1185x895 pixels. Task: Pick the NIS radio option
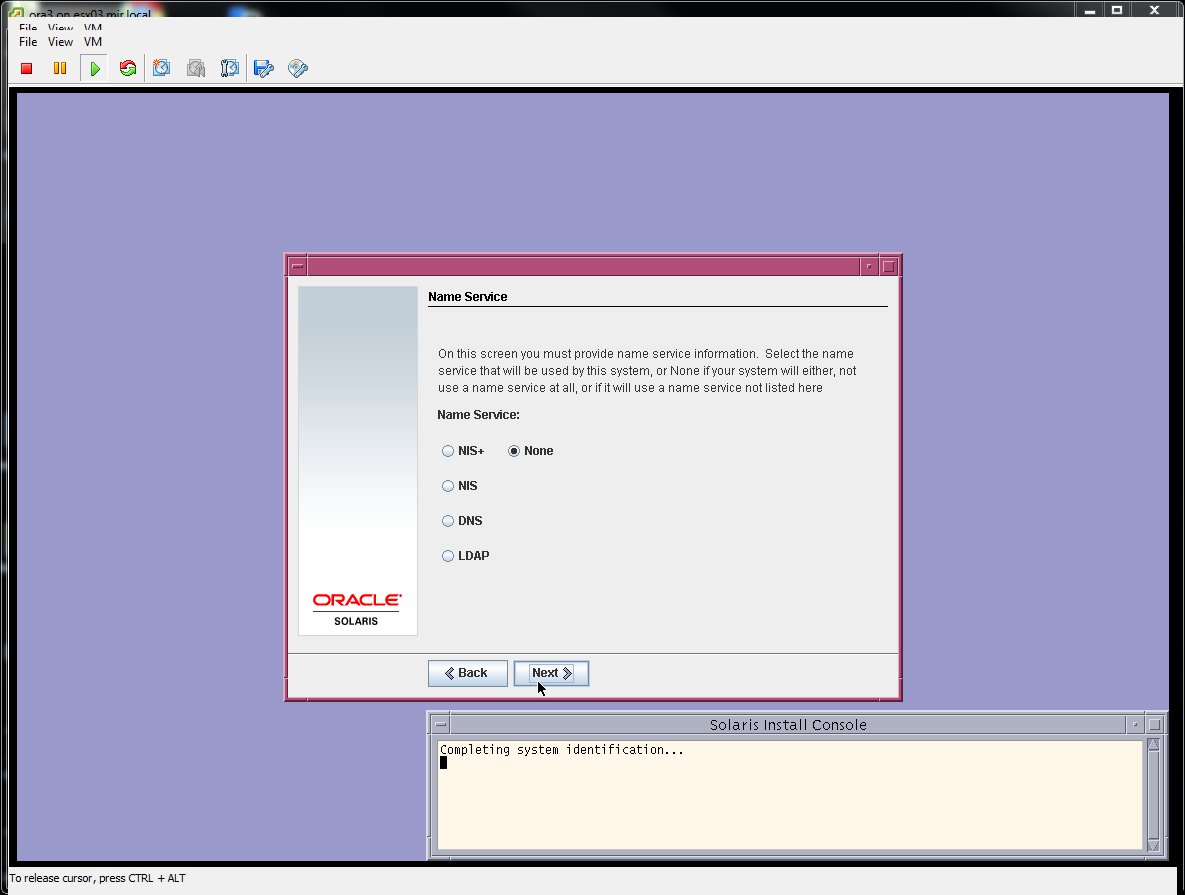(448, 486)
